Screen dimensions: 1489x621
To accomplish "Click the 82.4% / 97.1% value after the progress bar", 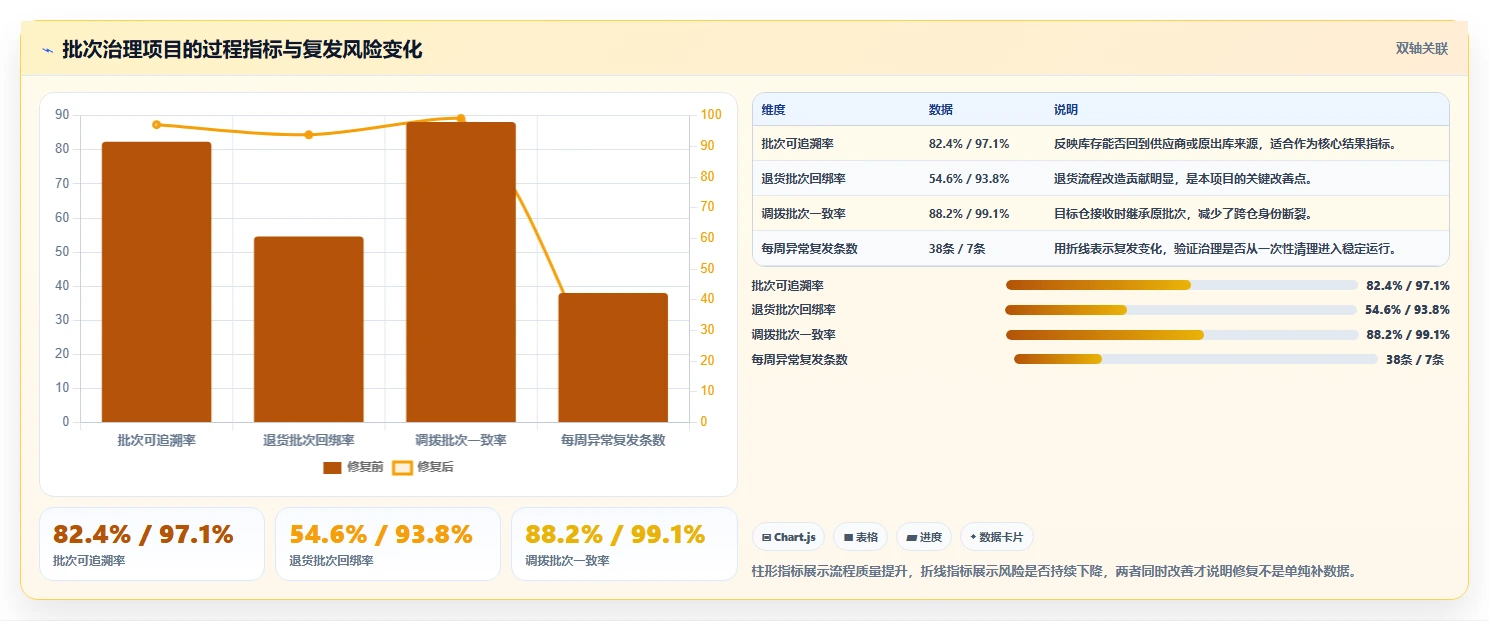I will pos(1408,286).
